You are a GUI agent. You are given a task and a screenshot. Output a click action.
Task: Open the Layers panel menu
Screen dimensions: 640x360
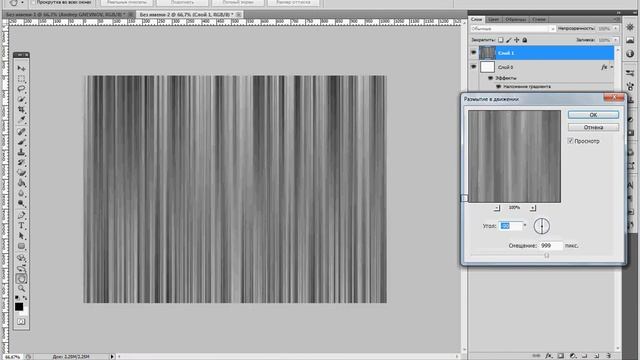616,19
